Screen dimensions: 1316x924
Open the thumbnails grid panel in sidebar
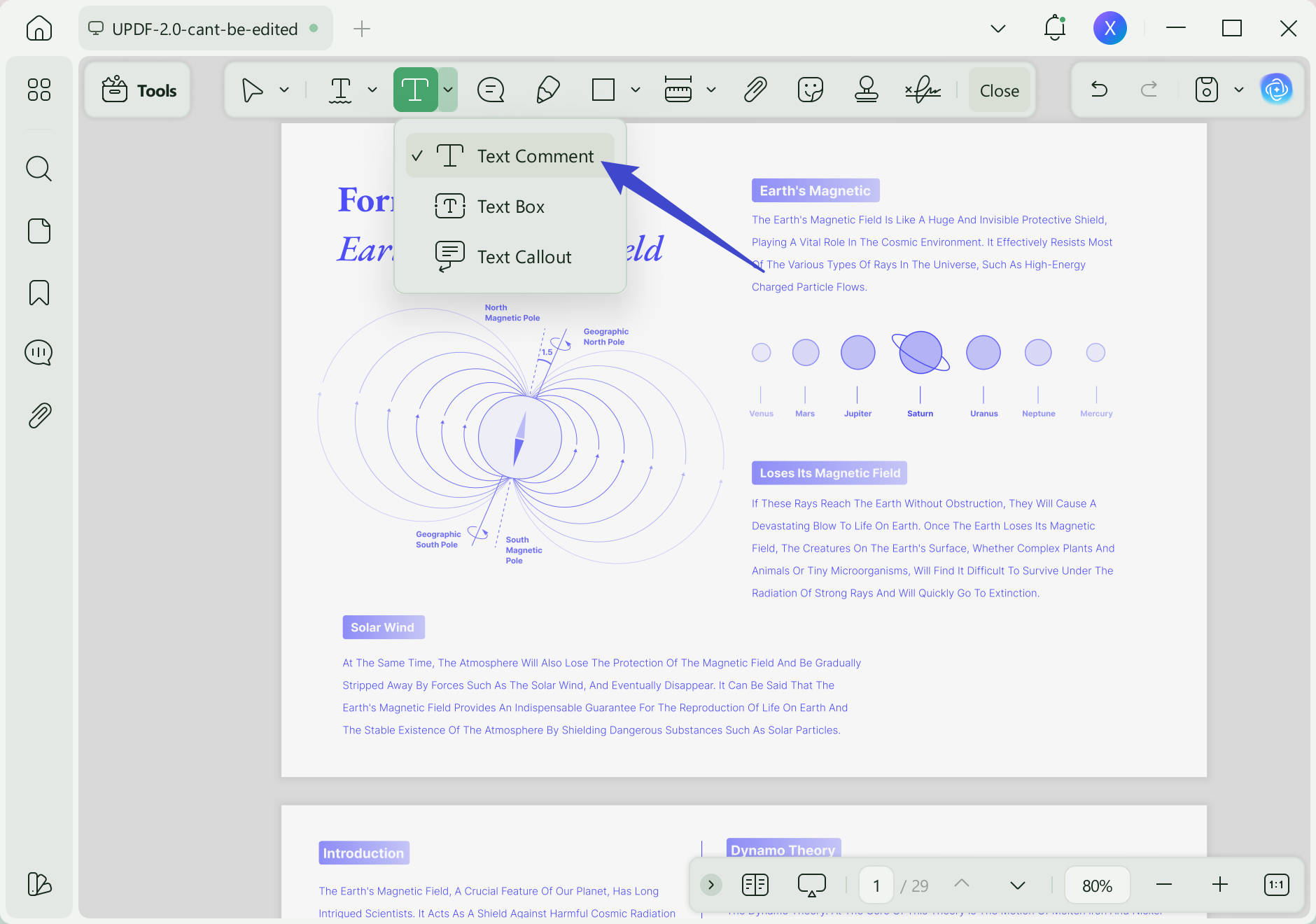[x=39, y=90]
